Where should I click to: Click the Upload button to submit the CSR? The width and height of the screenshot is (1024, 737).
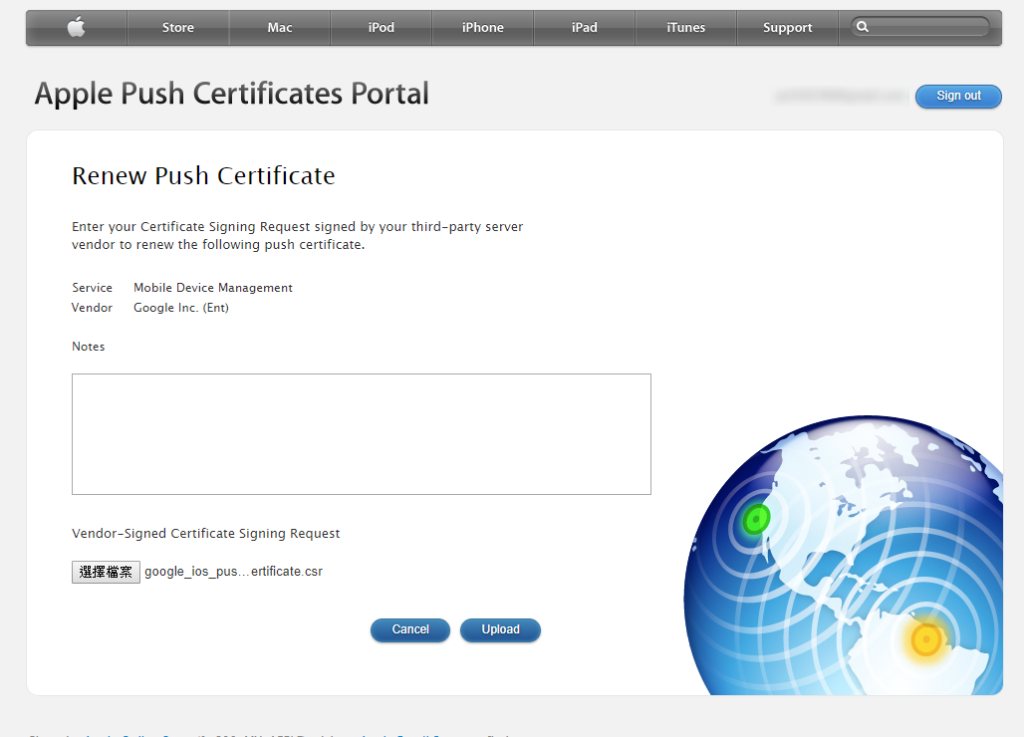[x=500, y=630]
